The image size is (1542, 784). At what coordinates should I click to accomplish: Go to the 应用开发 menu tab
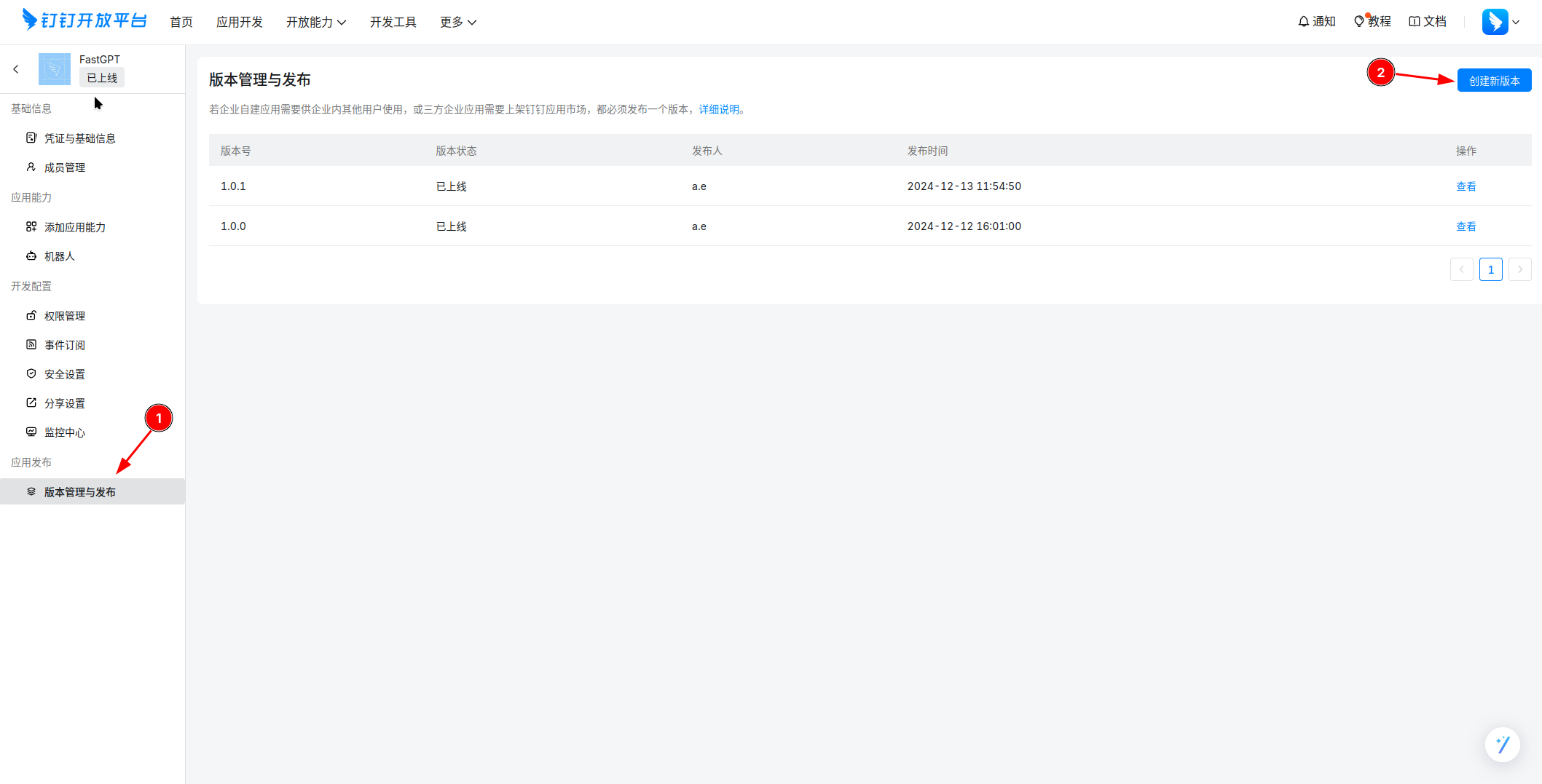(239, 22)
